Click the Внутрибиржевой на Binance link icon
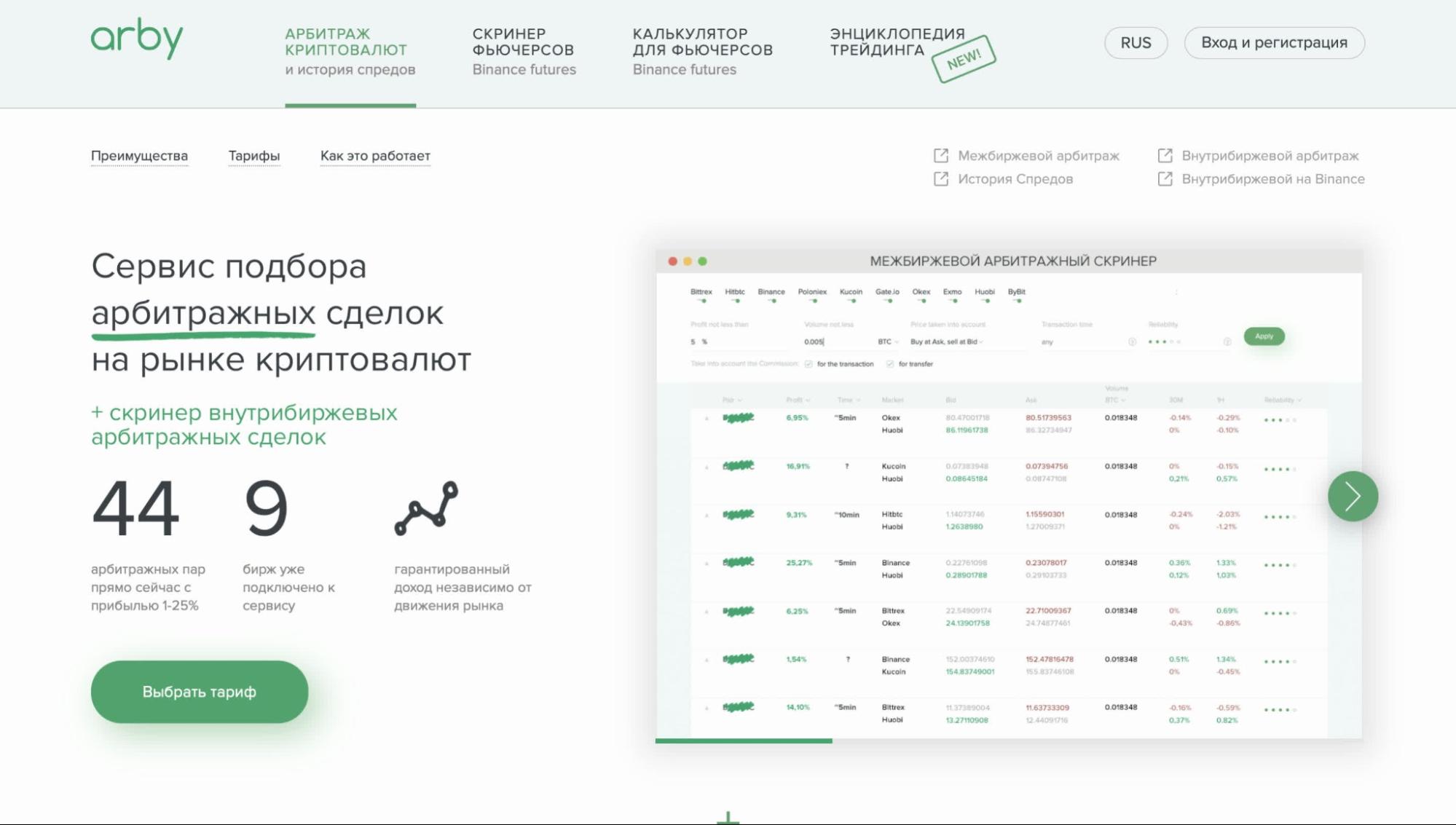 click(1165, 179)
